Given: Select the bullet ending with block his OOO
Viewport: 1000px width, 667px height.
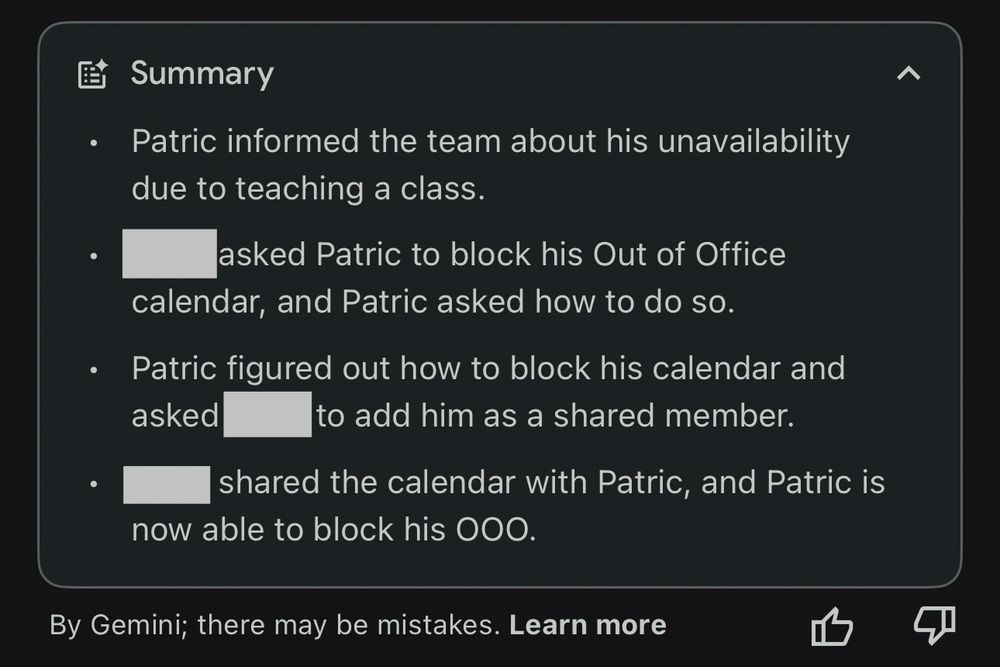Looking at the screenshot, I should click(504, 506).
